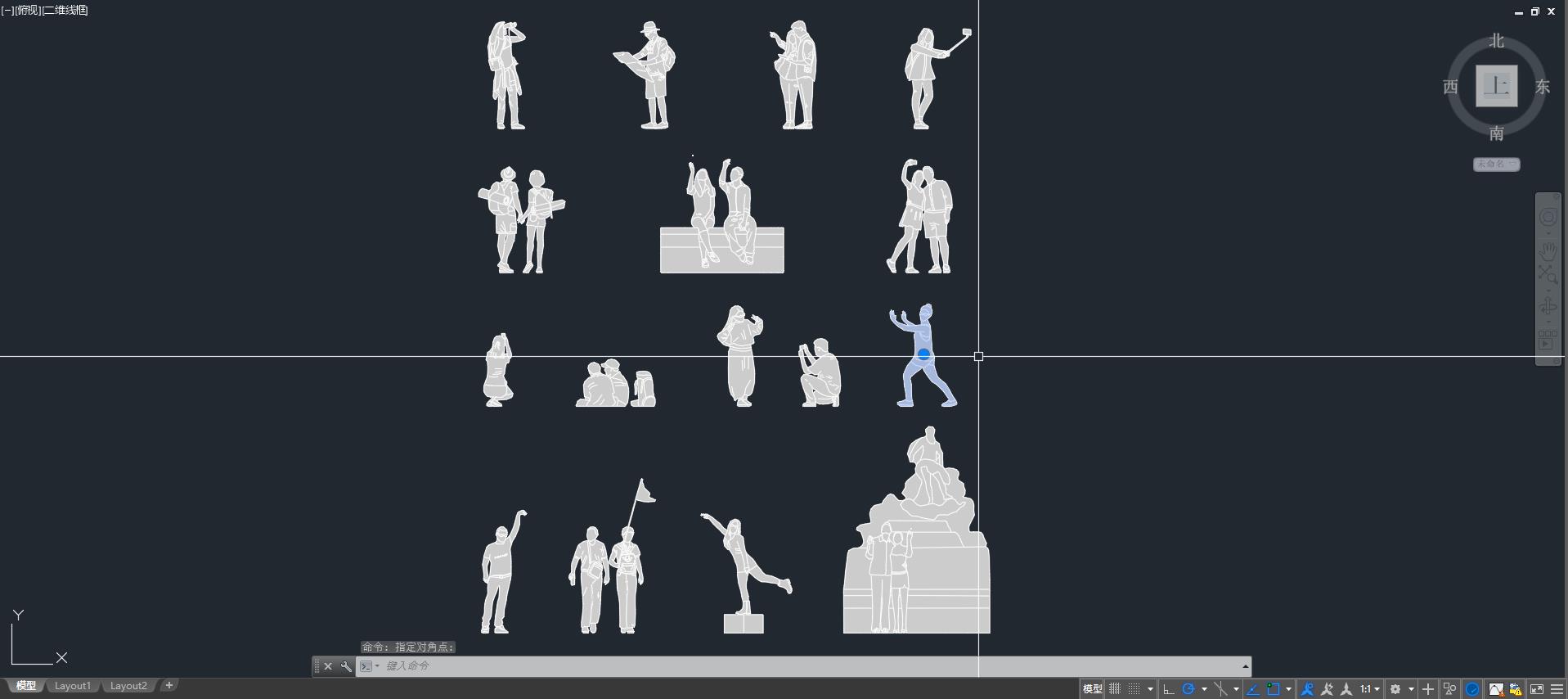
Task: Toggle grid display in status bar
Action: 1114,689
